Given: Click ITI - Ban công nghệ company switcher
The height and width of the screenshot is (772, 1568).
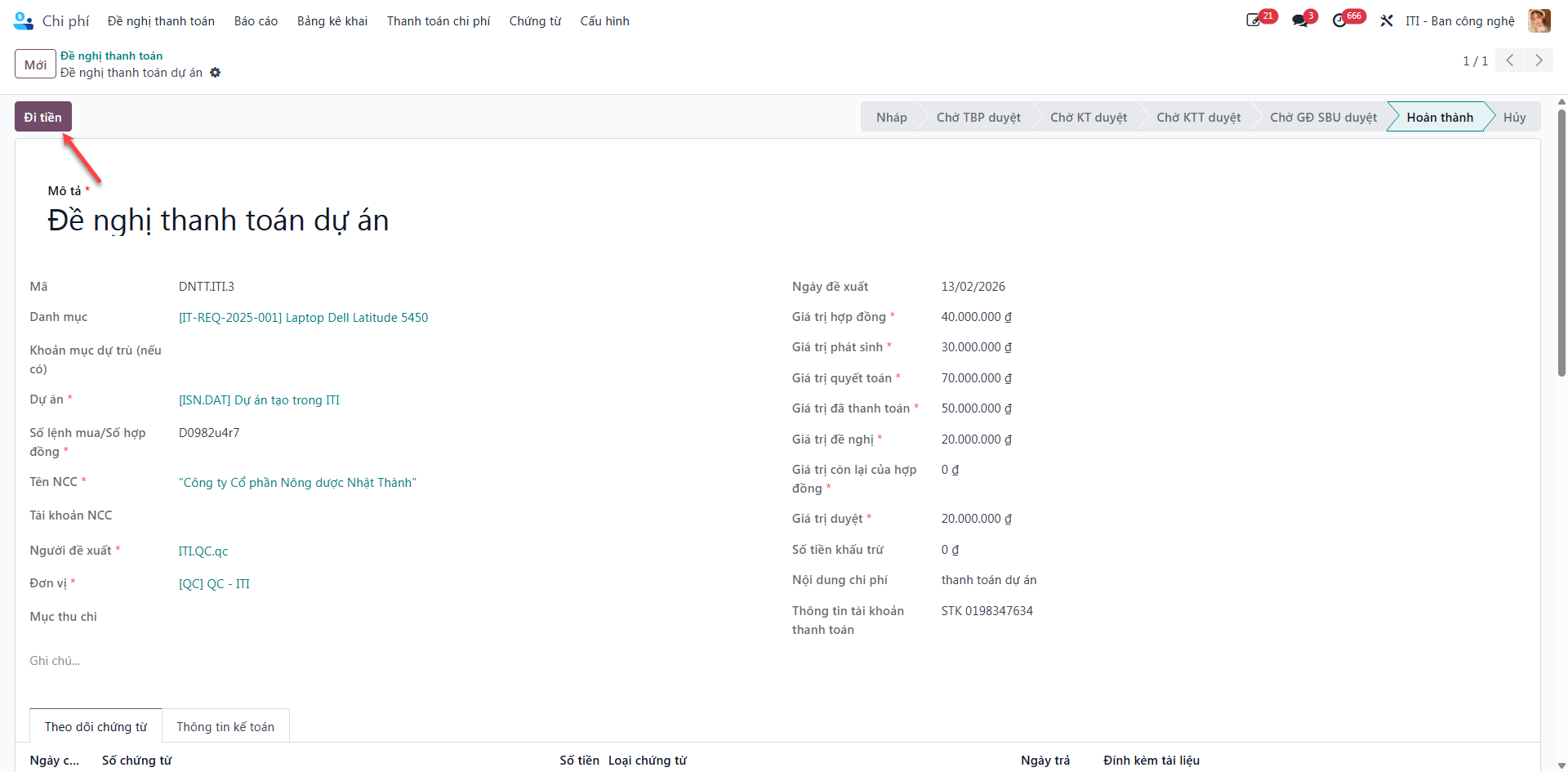Looking at the screenshot, I should [x=1459, y=21].
